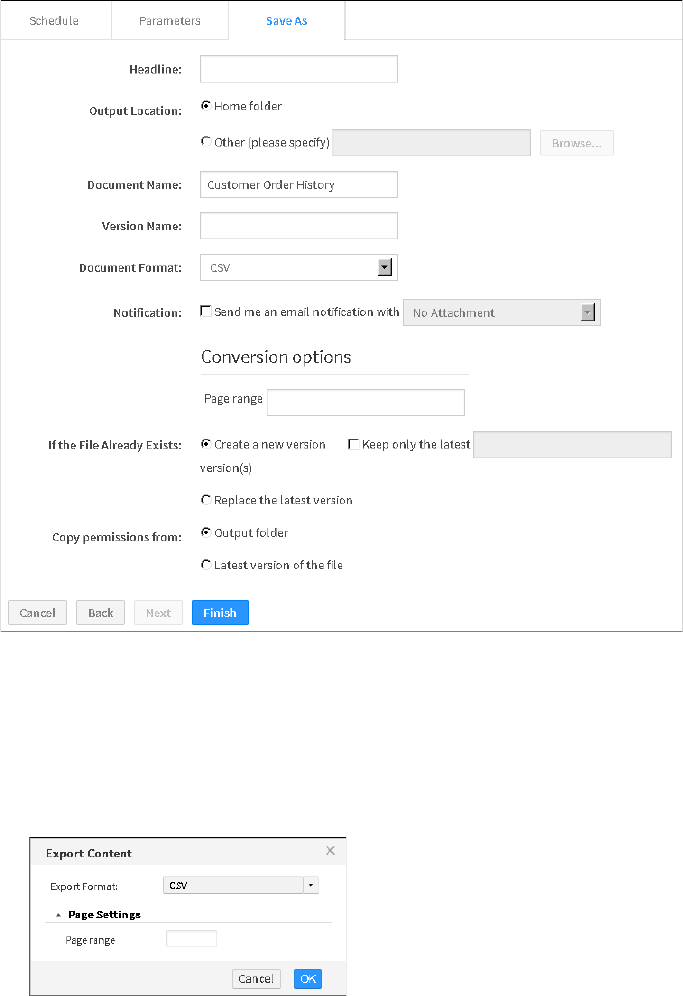This screenshot has height=996, width=683.
Task: Click the Finish button
Action: point(220,613)
